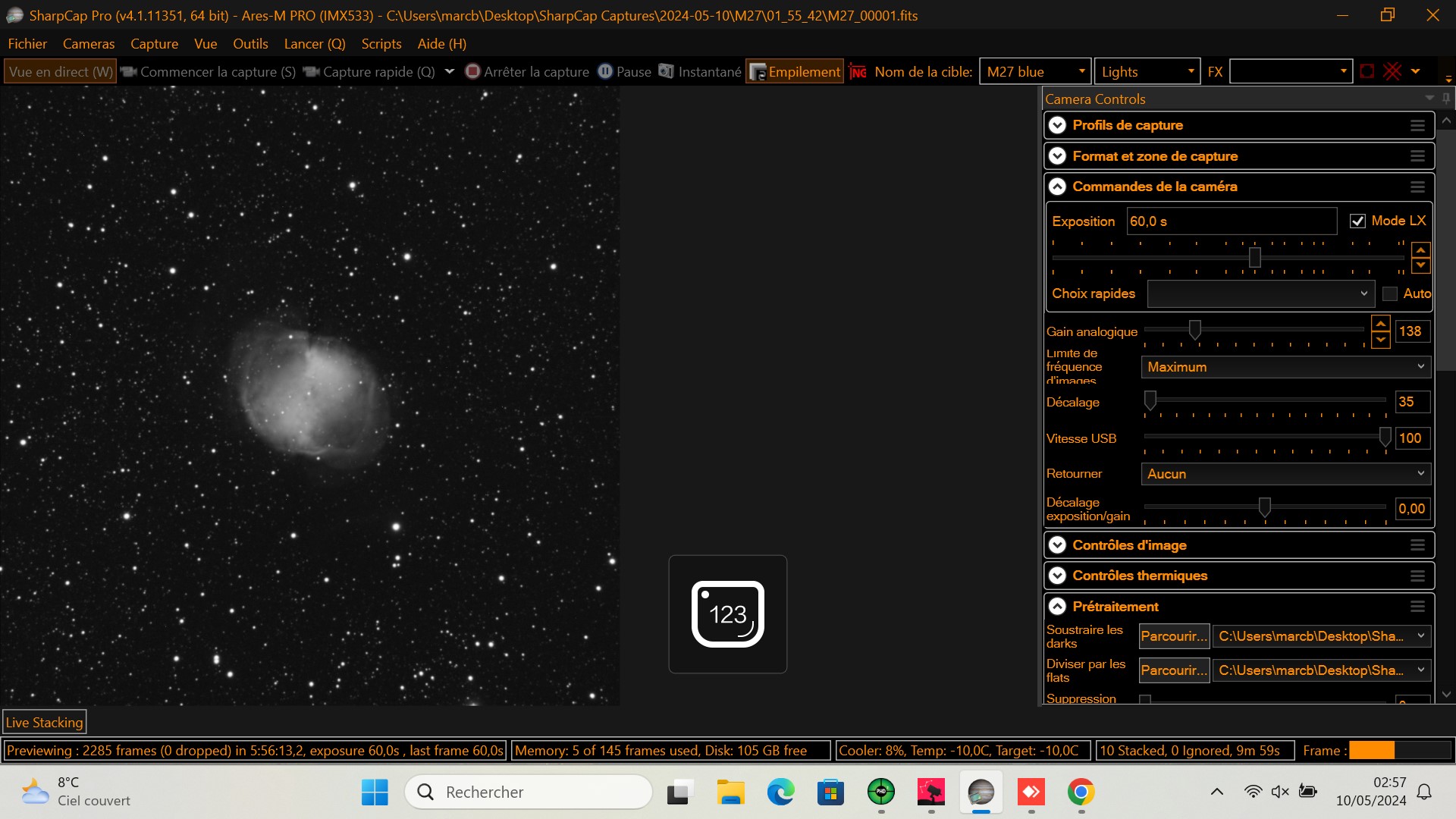Click the Vue en direct (W) button
Viewport: 1456px width, 819px height.
[59, 71]
